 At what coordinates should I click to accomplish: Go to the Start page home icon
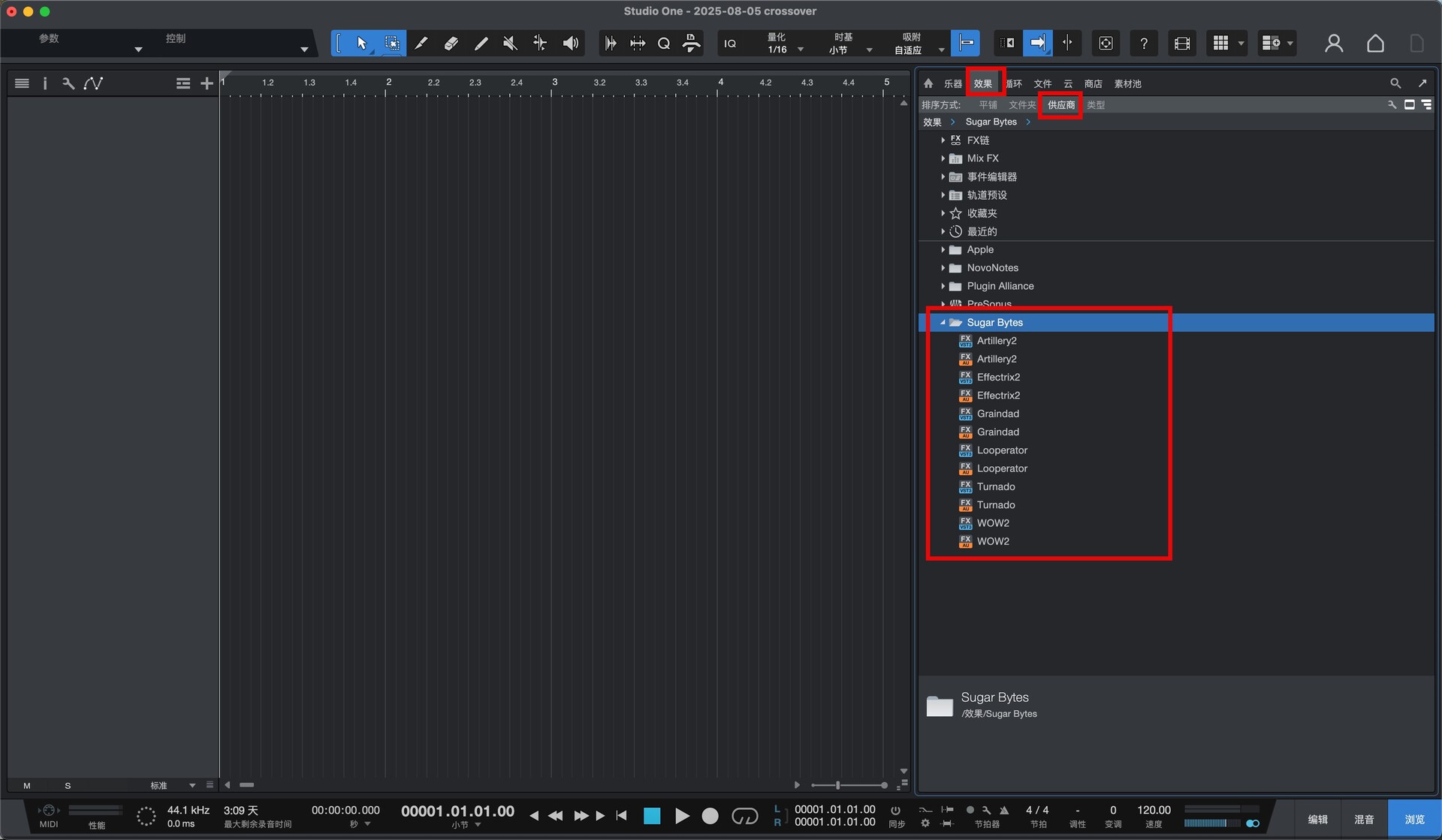(1375, 44)
